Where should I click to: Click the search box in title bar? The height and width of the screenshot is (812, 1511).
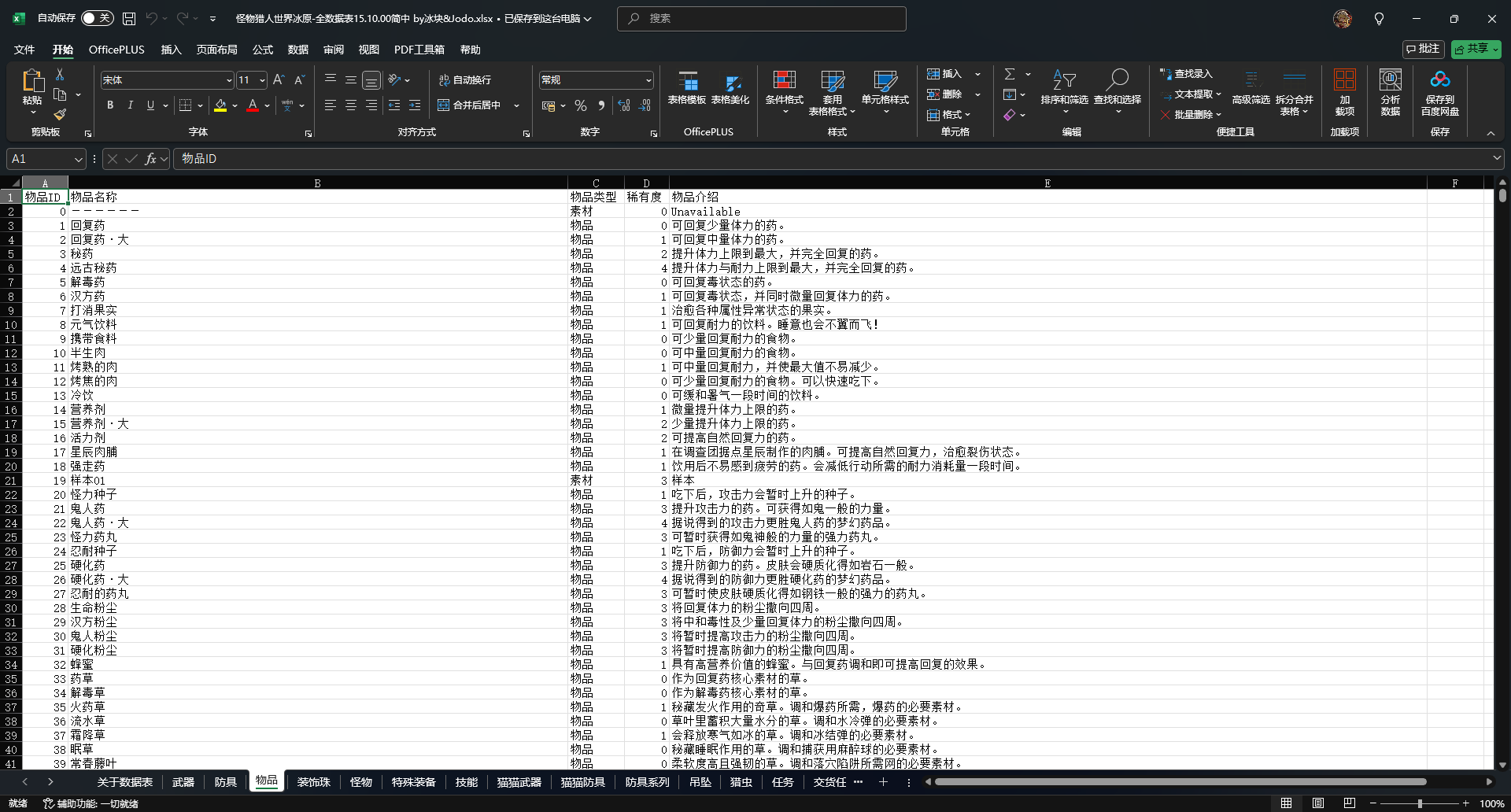tap(761, 18)
